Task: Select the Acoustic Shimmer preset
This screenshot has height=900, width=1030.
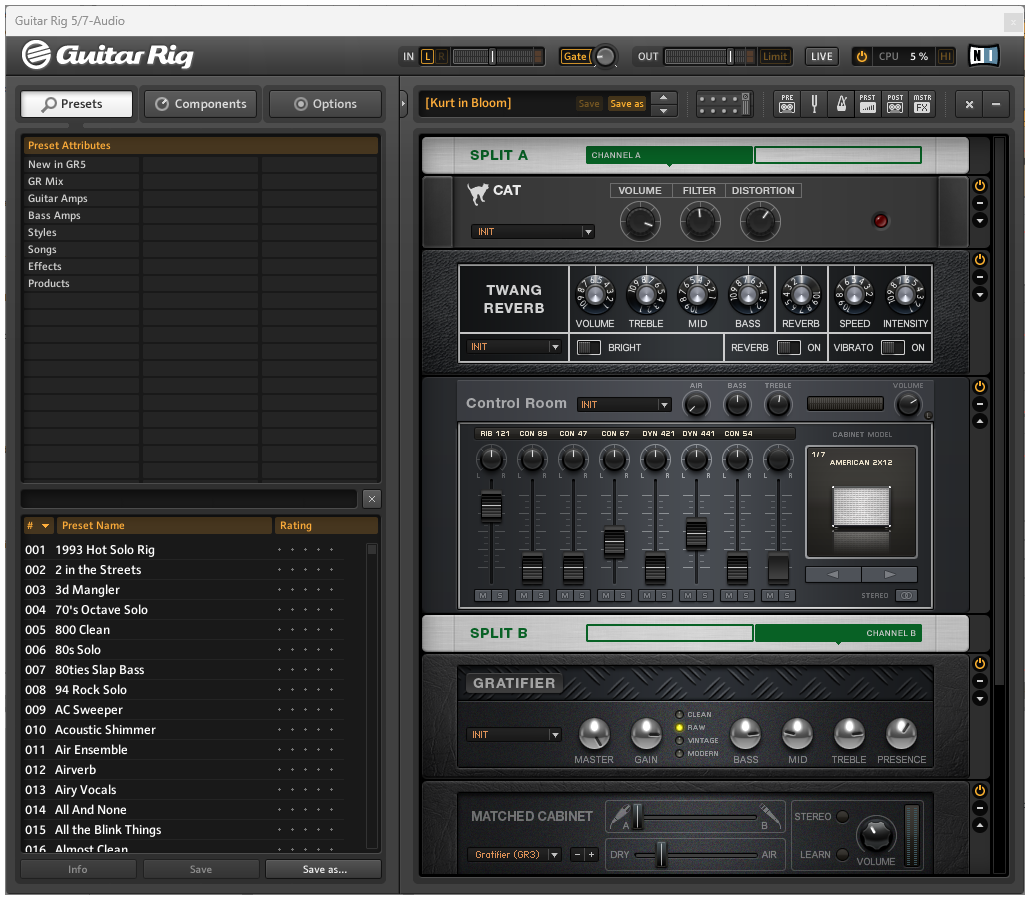Action: [103, 729]
